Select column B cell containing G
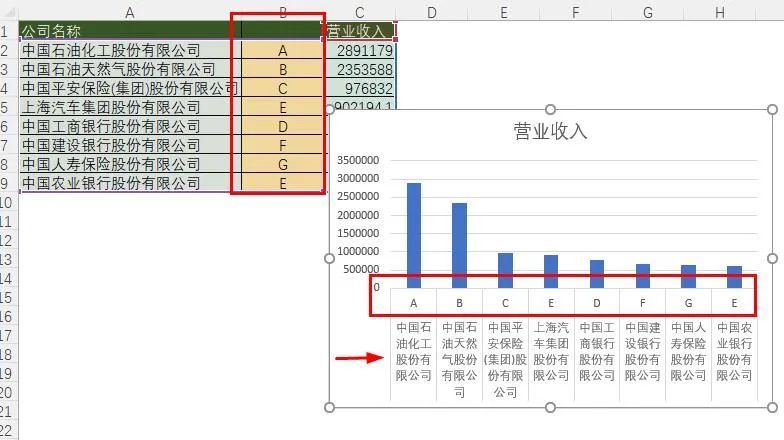The image size is (784, 440). (x=282, y=164)
